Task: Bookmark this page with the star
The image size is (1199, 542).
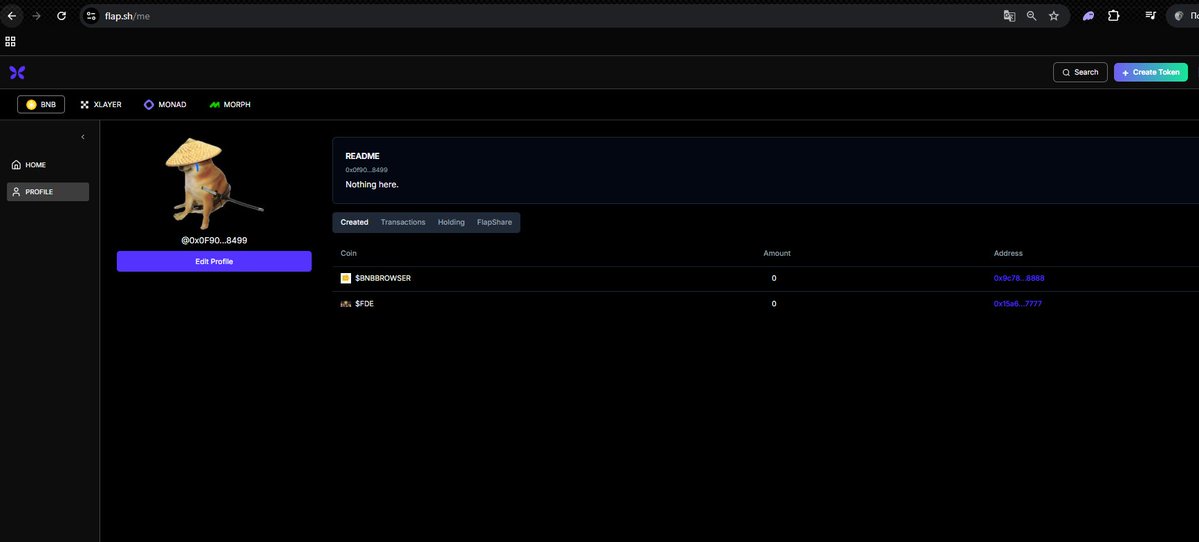Action: tap(1054, 15)
